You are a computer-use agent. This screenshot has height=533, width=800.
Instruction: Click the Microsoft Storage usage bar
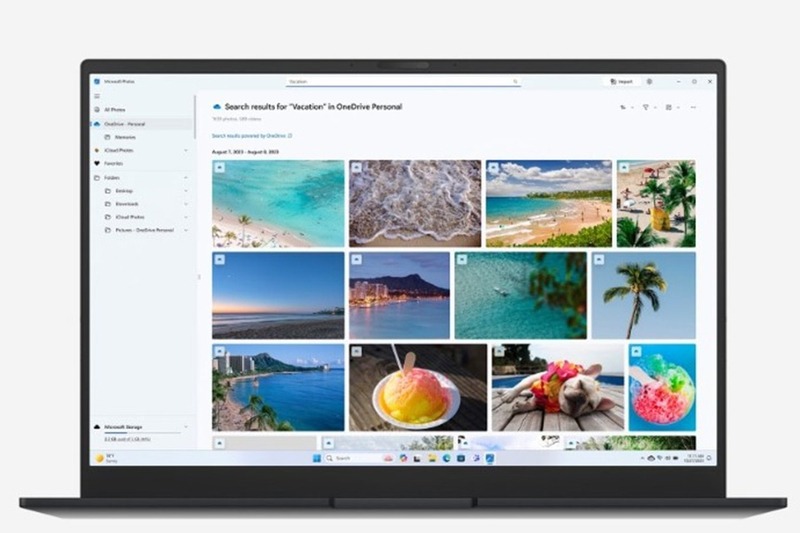[138, 432]
